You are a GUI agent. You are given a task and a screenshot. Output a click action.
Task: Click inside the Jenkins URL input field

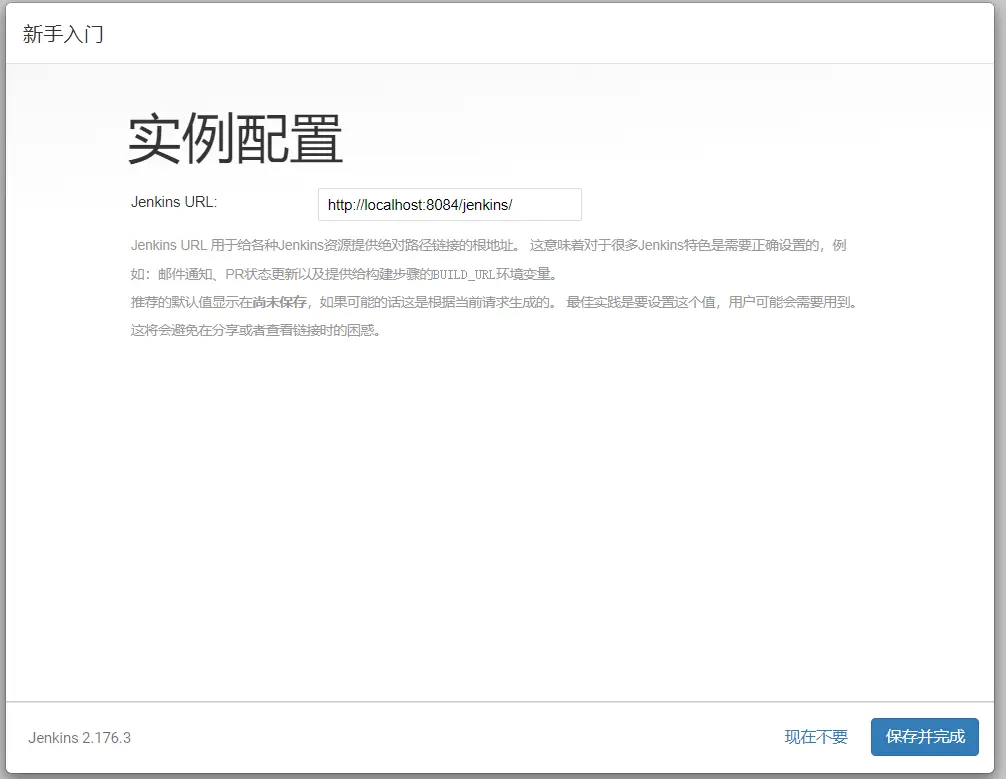tap(448, 204)
